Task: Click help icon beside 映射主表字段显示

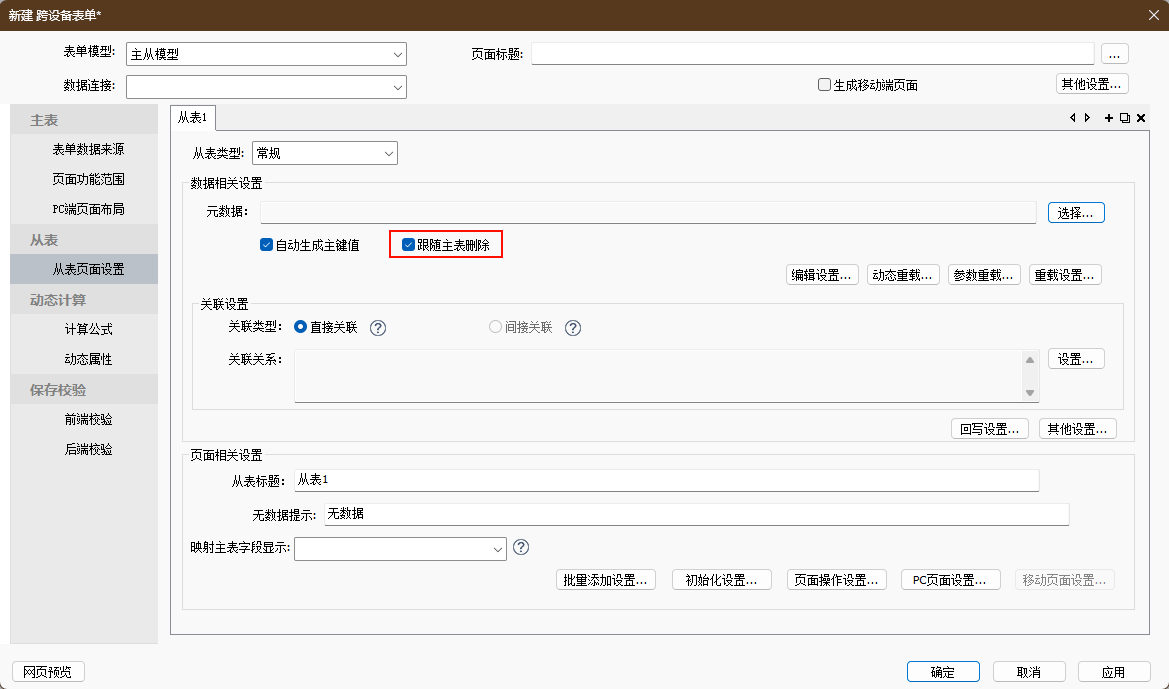Action: click(x=520, y=547)
